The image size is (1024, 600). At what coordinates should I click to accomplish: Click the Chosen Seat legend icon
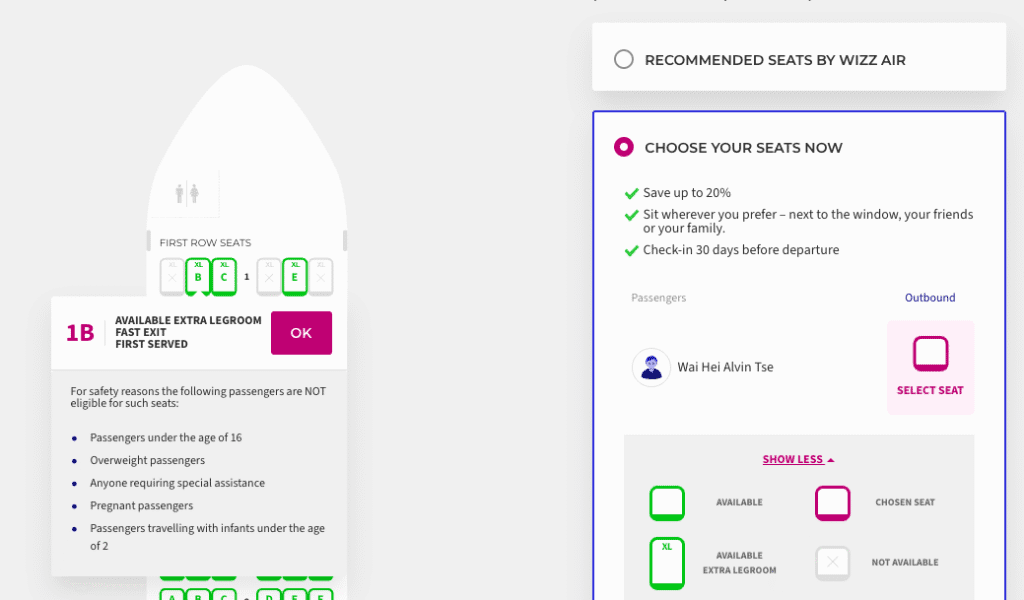(x=832, y=503)
